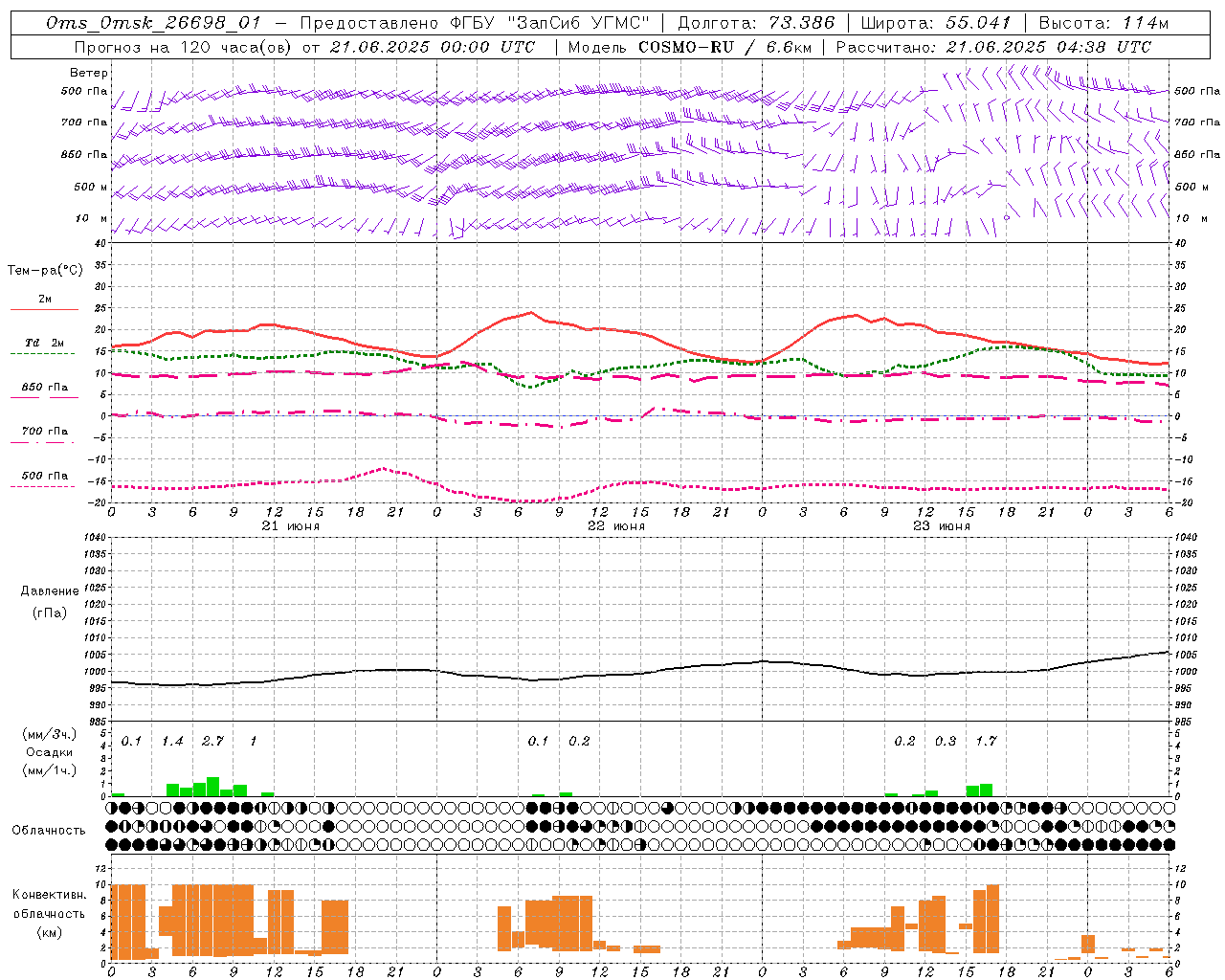Click the 'Долгота: 73.386' value
1225x980 pixels.
756,23
